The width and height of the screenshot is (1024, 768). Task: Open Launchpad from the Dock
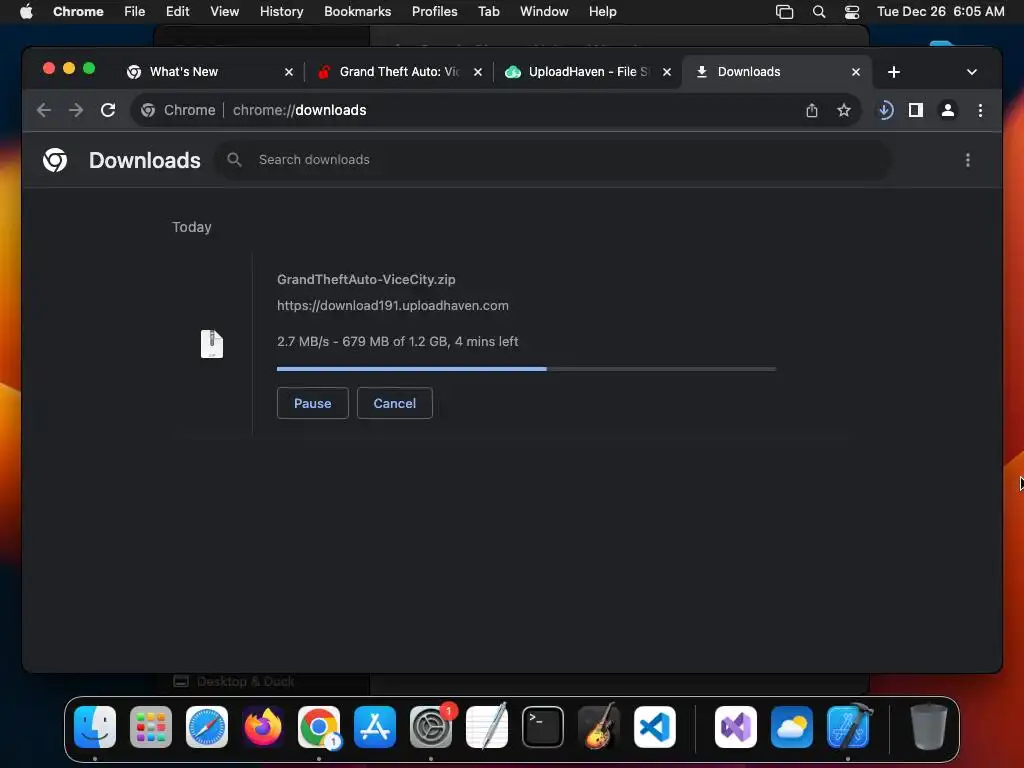pyautogui.click(x=151, y=727)
